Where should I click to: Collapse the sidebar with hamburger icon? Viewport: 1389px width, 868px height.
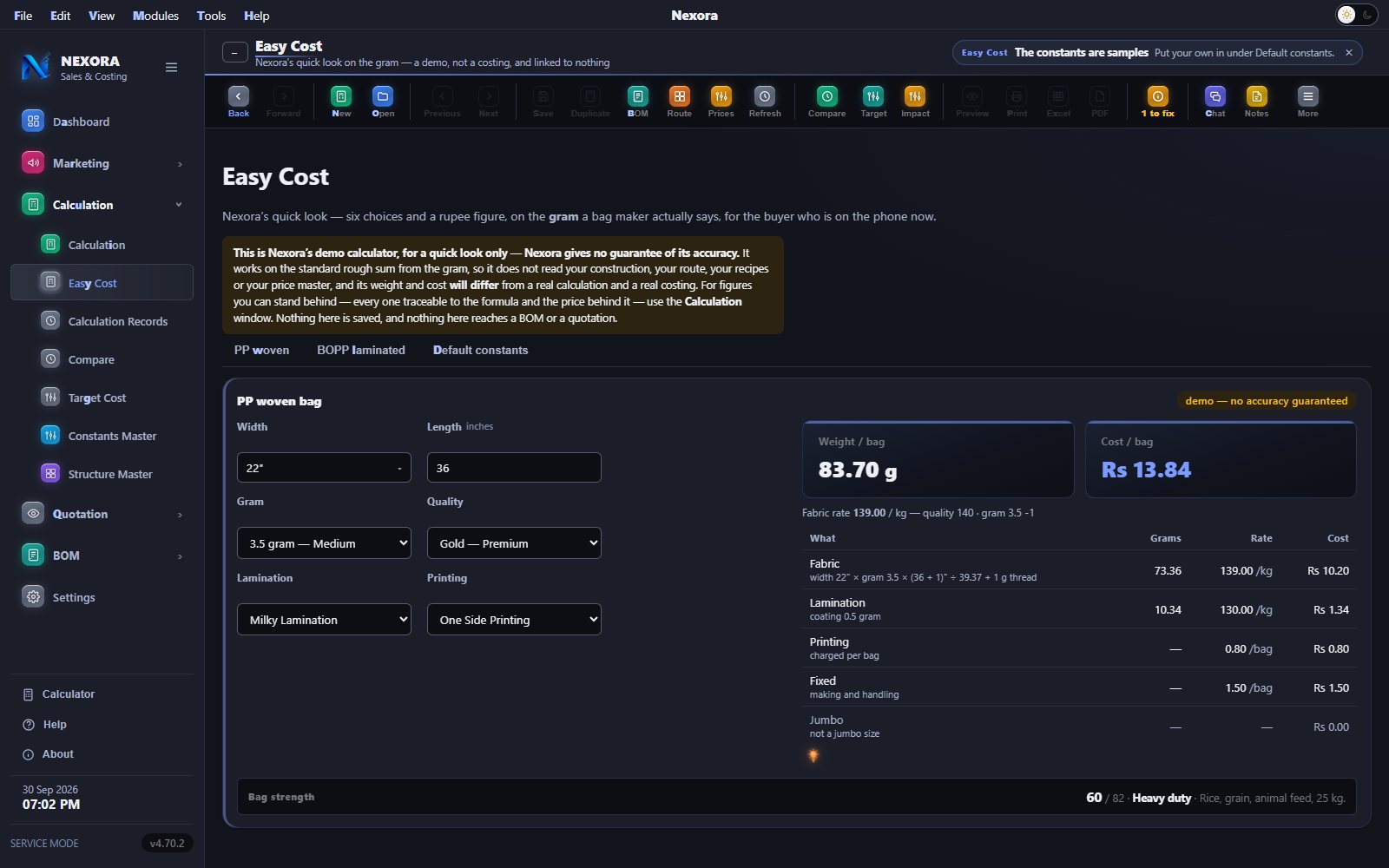pos(172,68)
